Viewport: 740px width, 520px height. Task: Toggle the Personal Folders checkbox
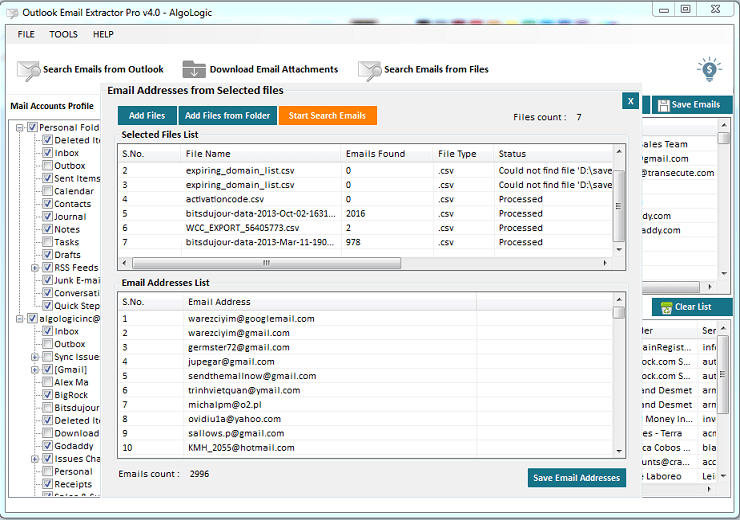click(32, 127)
